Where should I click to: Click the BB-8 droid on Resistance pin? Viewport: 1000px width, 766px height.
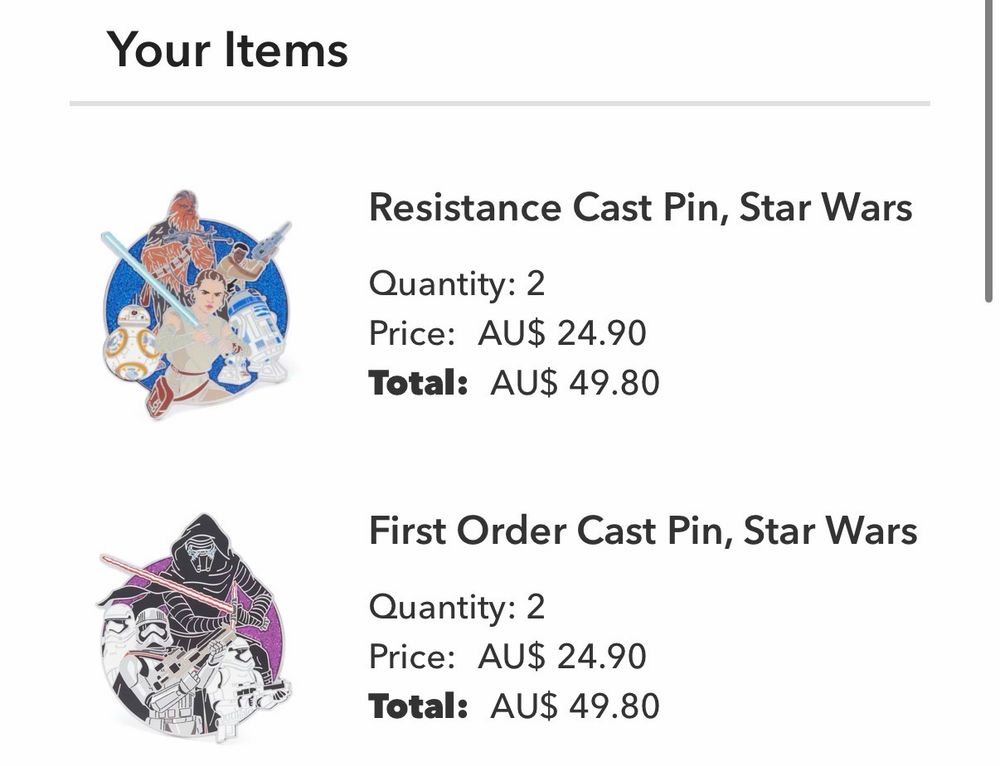[x=130, y=341]
